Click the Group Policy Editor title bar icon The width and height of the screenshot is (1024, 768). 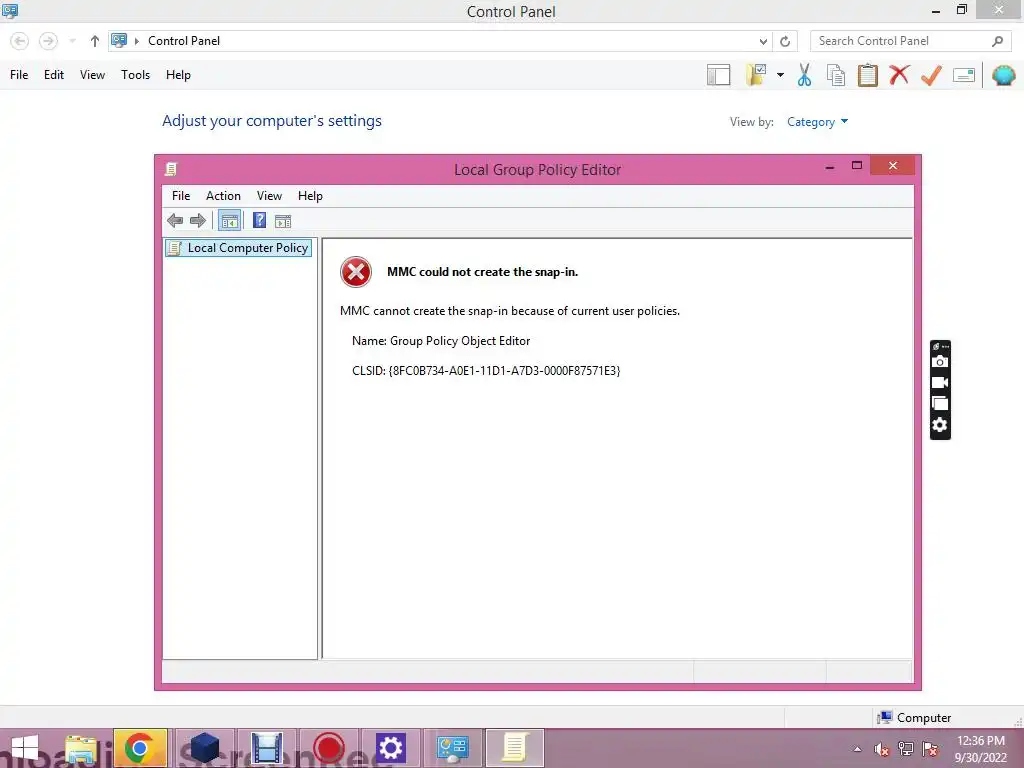171,169
